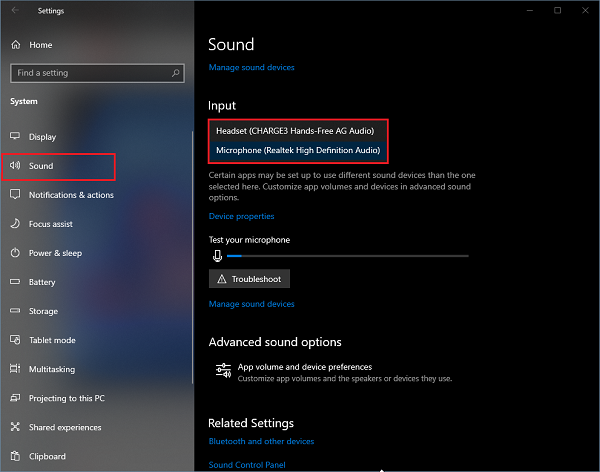The image size is (600, 472).
Task: Open Device properties link
Action: coord(241,216)
